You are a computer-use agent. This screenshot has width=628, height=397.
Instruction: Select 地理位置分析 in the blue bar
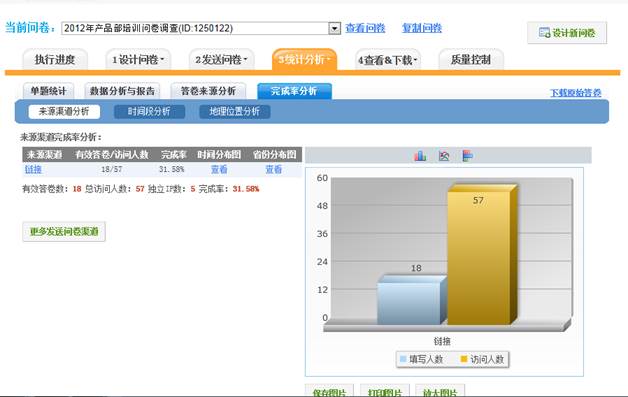(x=235, y=111)
